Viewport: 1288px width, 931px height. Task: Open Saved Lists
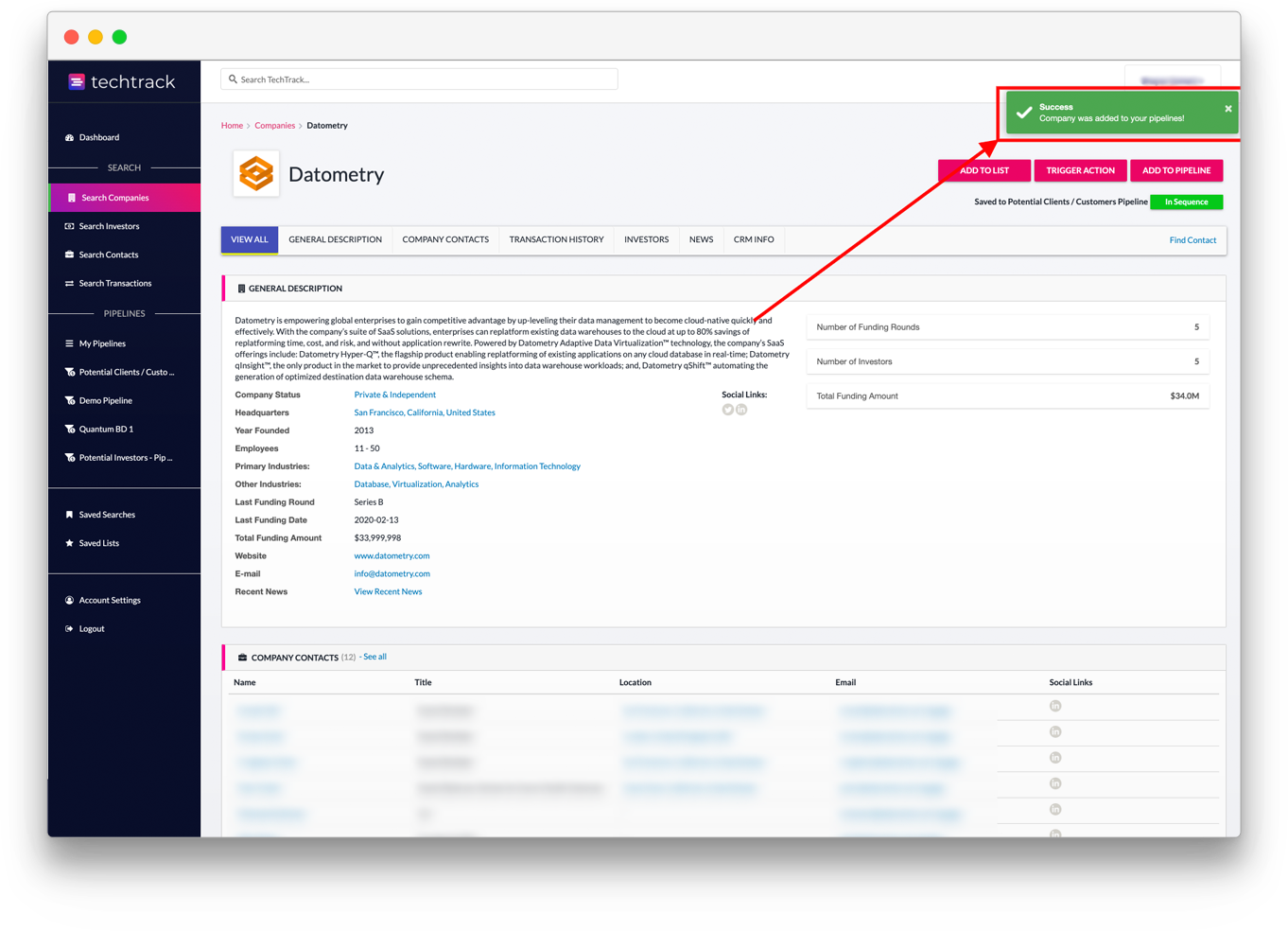point(98,543)
